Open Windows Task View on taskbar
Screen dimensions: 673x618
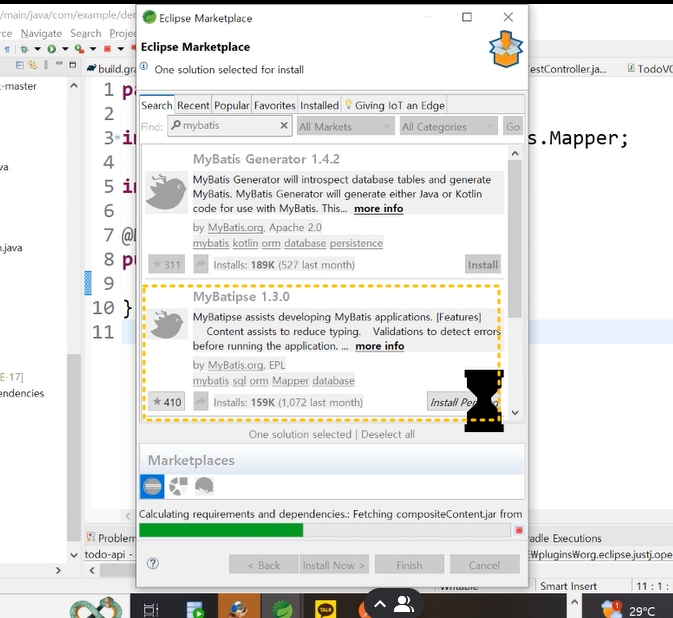tap(150, 609)
